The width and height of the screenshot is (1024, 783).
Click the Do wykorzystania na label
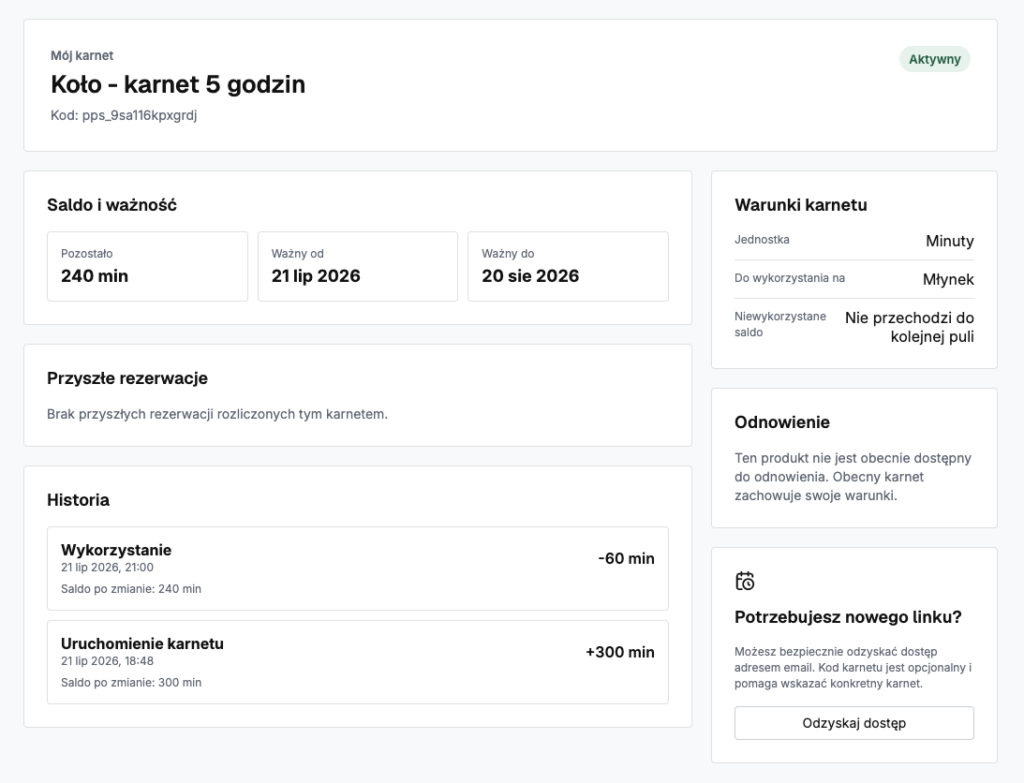point(790,278)
